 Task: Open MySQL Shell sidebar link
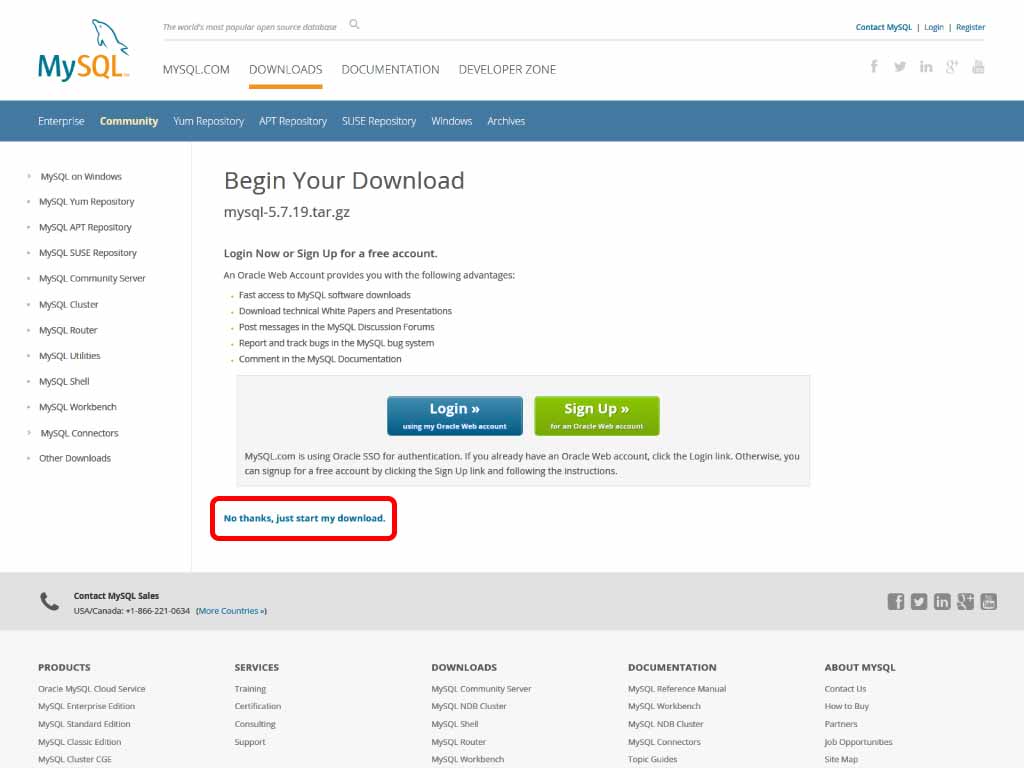[64, 381]
